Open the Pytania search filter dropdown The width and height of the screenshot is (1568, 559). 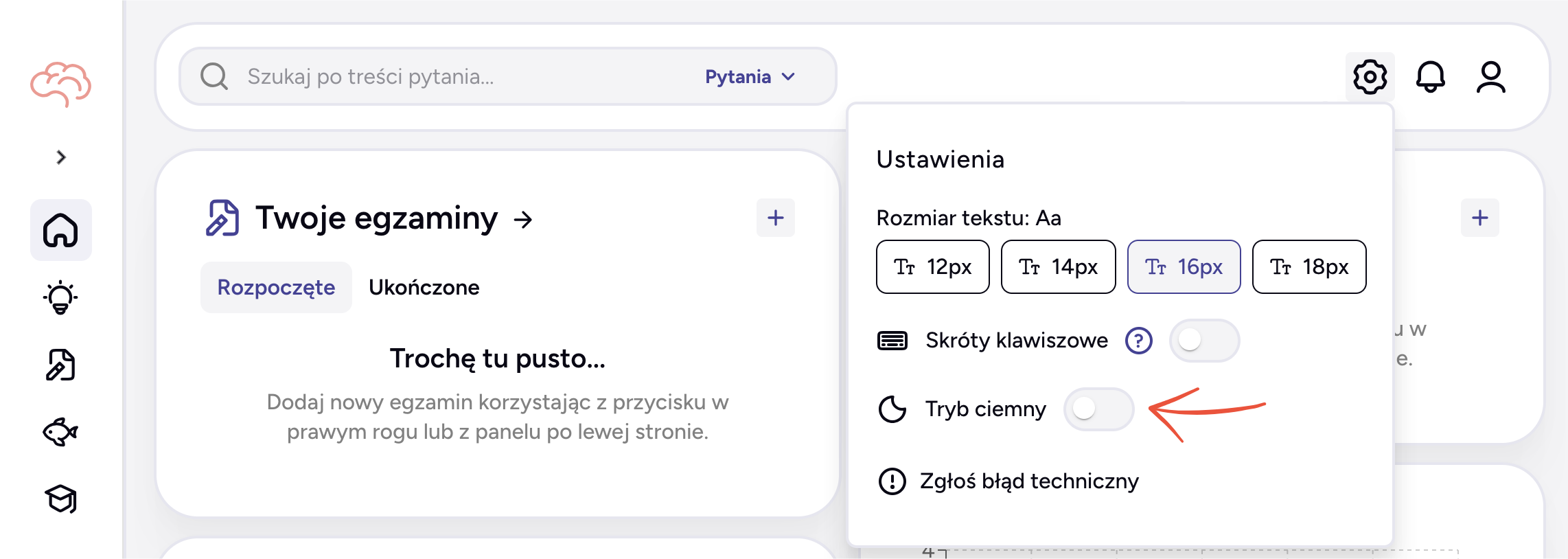click(x=750, y=77)
